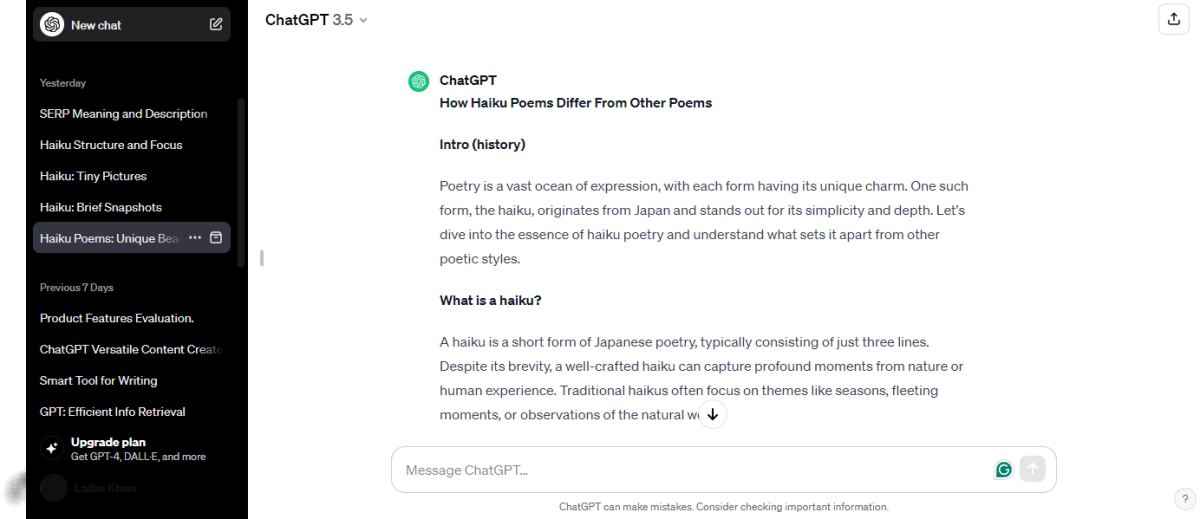1200x519 pixels.
Task: Open options for Haiku Poems chat
Action: click(195, 238)
